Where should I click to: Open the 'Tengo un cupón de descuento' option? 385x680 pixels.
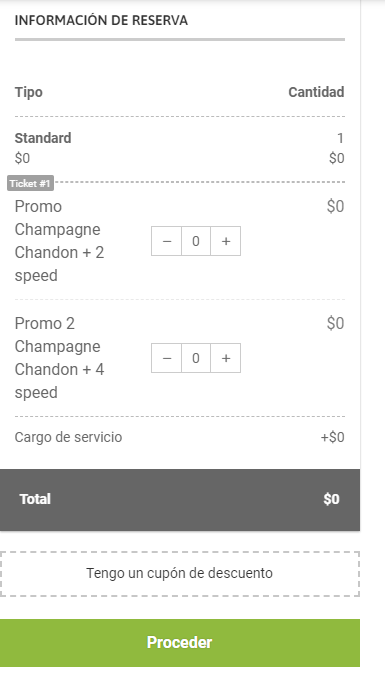point(180,574)
